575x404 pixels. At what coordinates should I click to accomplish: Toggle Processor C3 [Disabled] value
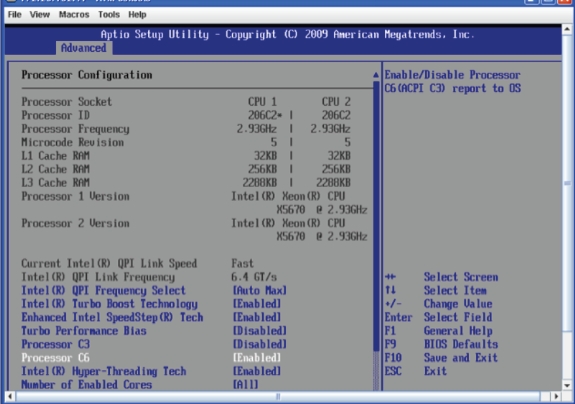259,344
